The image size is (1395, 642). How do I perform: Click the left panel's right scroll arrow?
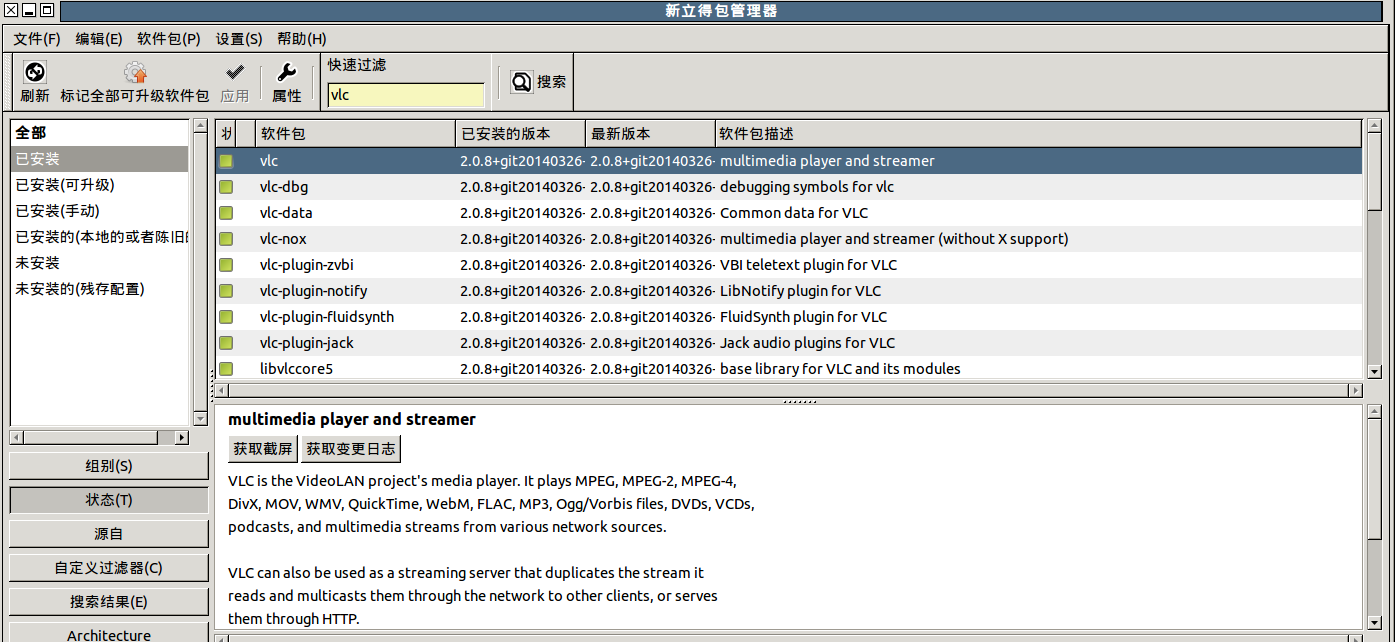[x=181, y=437]
